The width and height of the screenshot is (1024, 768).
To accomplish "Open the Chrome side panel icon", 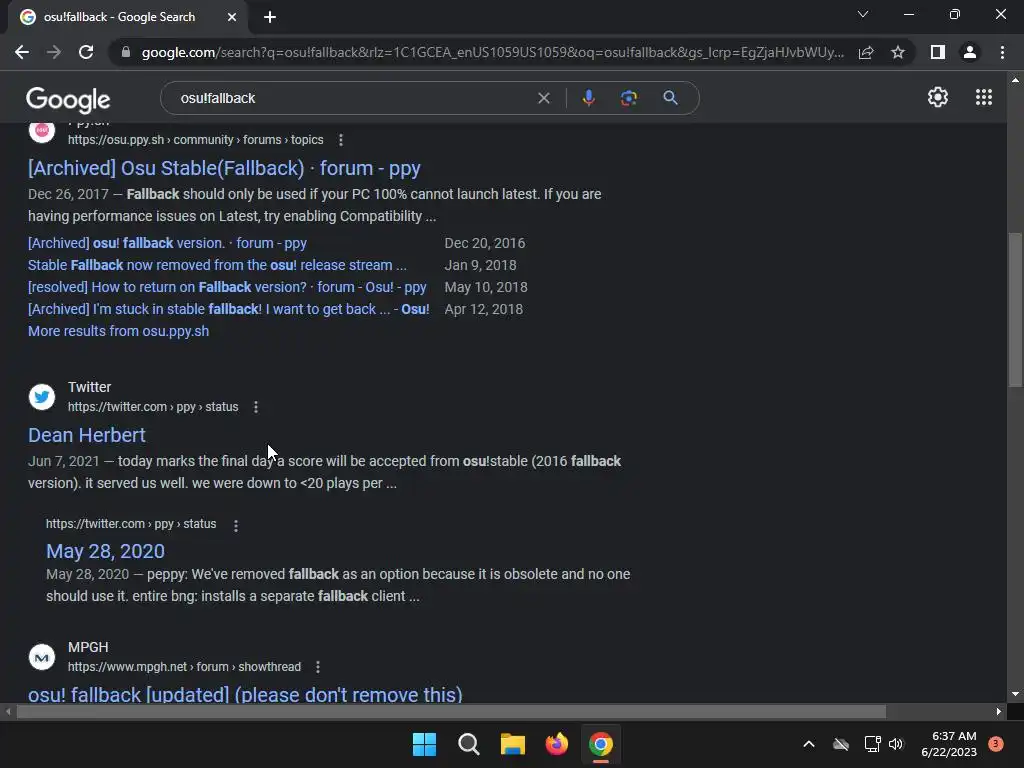I will (x=938, y=52).
